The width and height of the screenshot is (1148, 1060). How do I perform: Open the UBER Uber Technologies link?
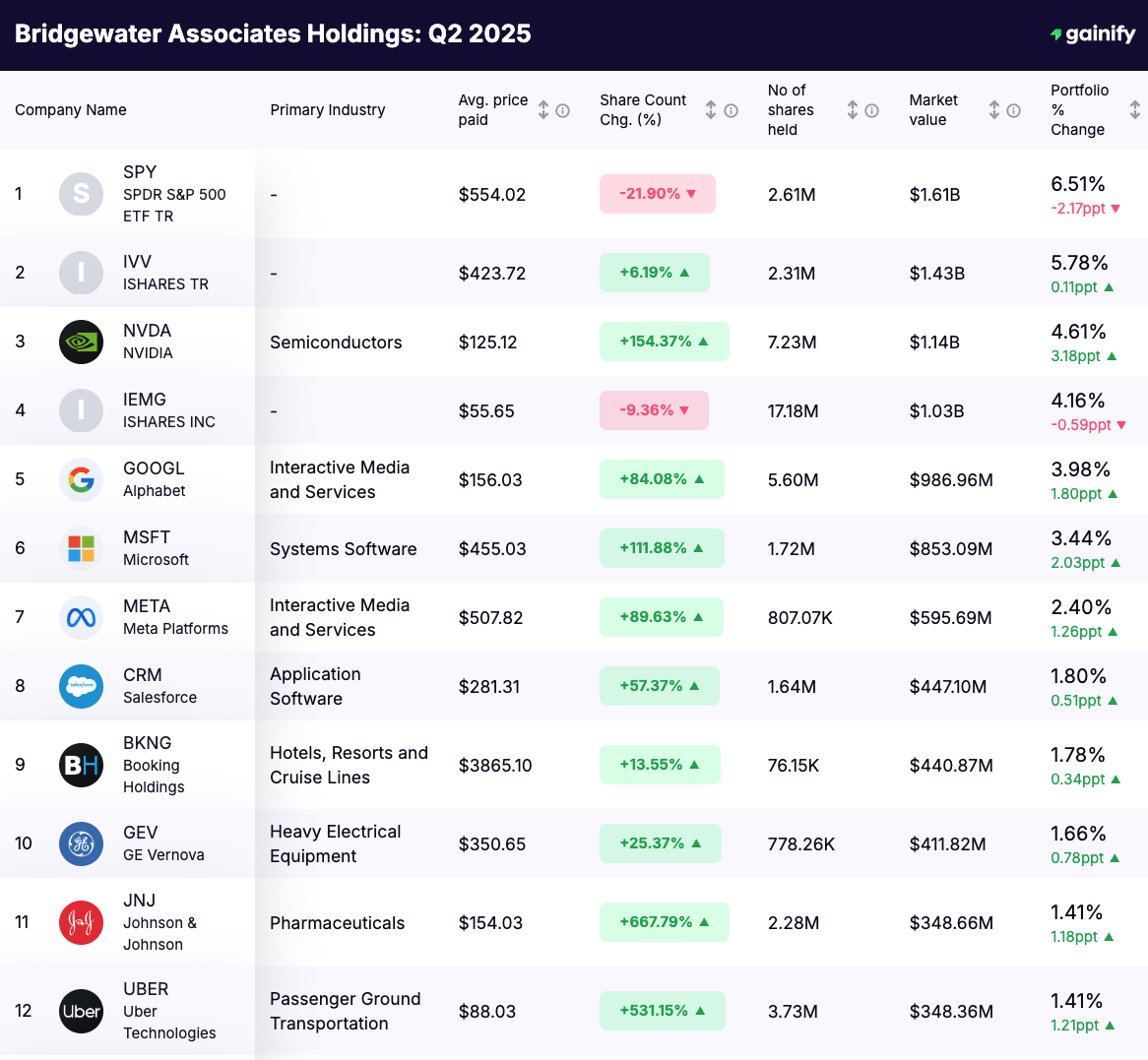click(169, 1011)
